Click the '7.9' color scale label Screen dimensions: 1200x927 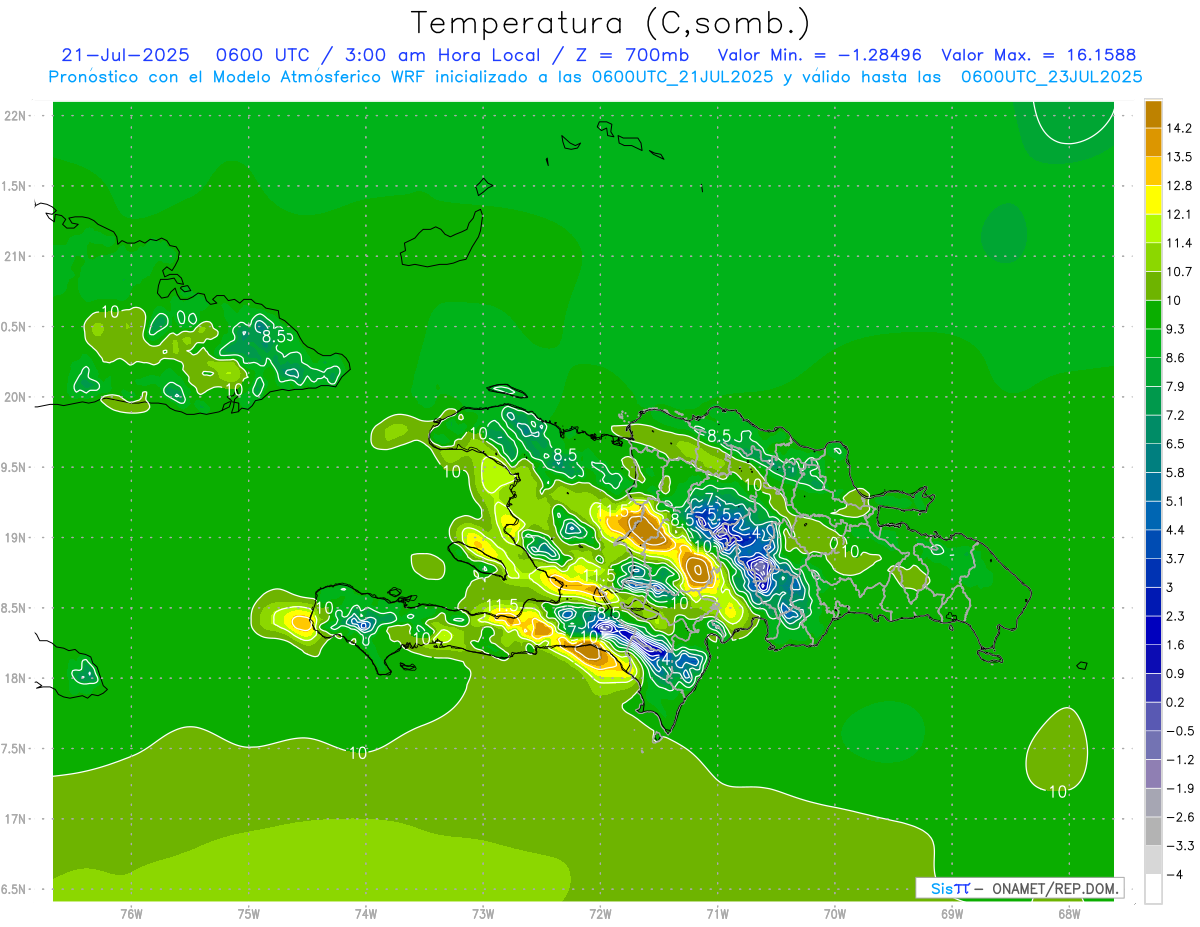click(1176, 386)
